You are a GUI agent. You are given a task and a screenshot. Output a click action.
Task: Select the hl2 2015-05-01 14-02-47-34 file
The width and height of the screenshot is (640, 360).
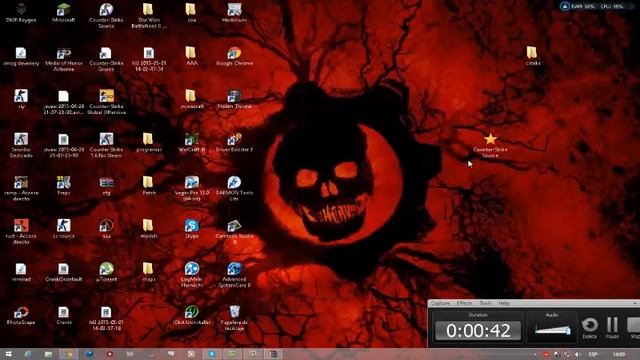click(x=149, y=59)
